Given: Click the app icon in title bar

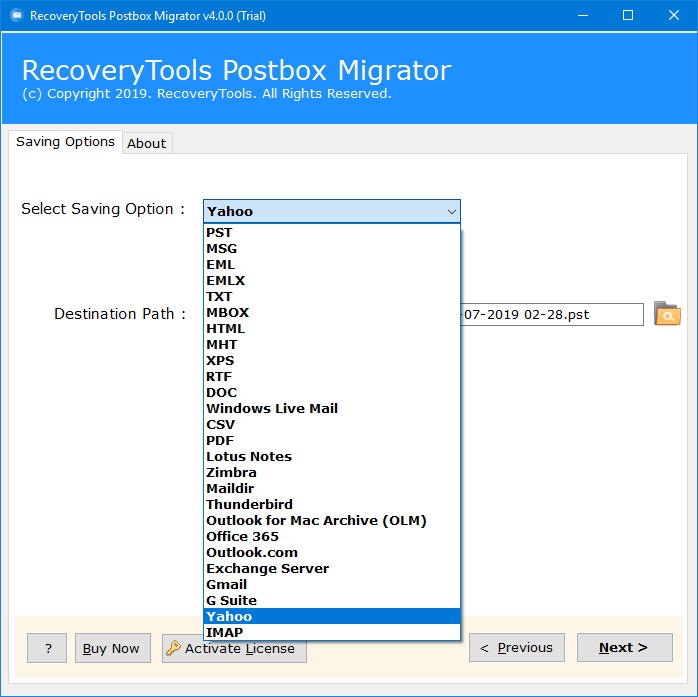Looking at the screenshot, I should click(x=17, y=16).
